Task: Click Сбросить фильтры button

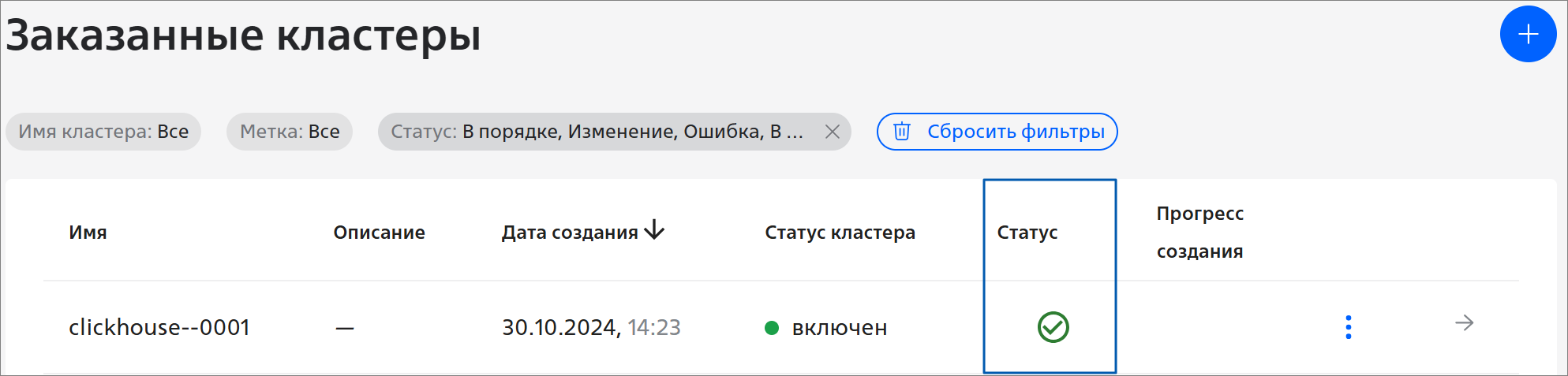Action: pos(997,132)
